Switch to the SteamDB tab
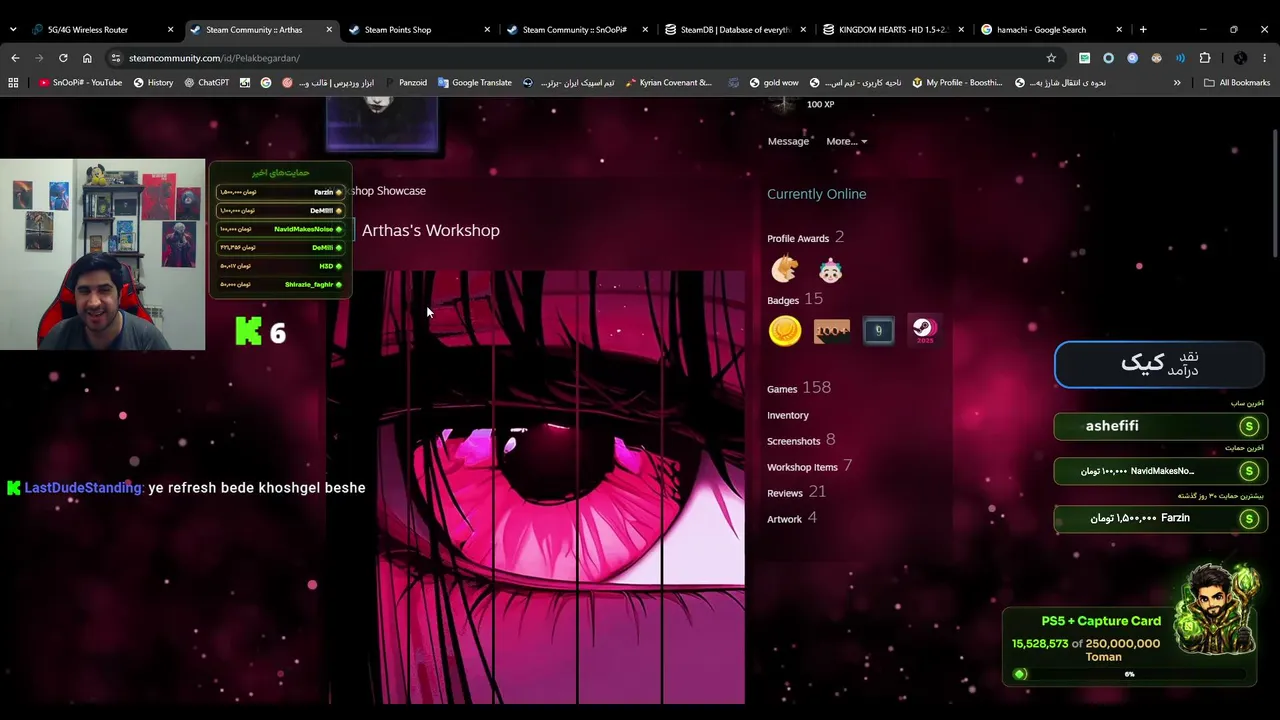This screenshot has height=720, width=1280. (x=735, y=30)
